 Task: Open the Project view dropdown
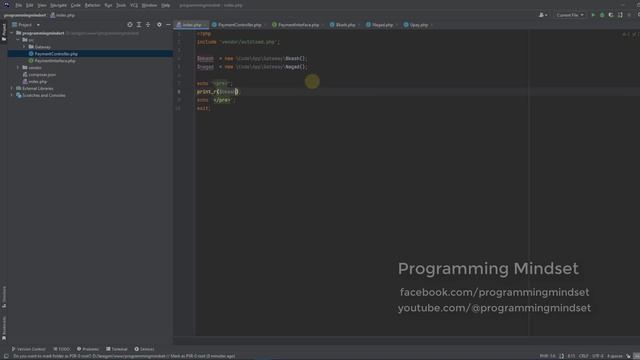click(26, 25)
